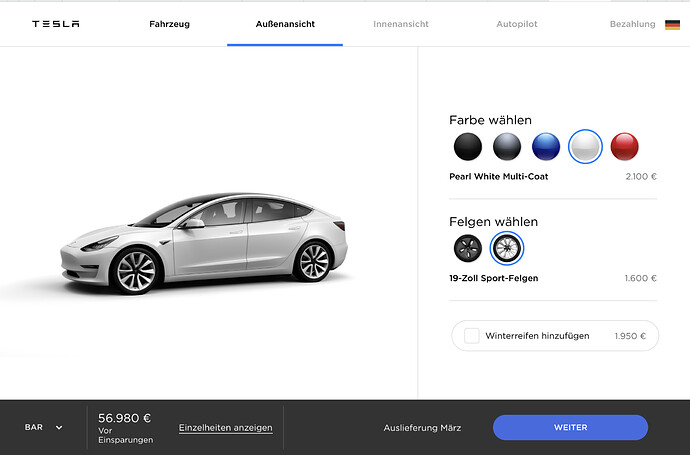Click the Vor Einsparungen note
The height and width of the screenshot is (455, 690).
point(125,435)
